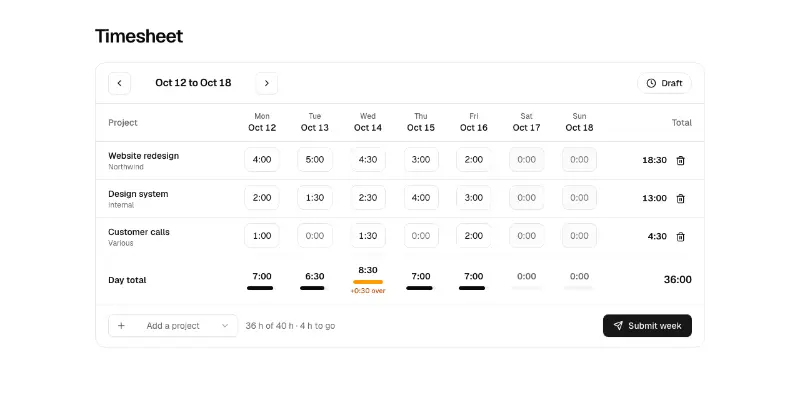The width and height of the screenshot is (800, 400).
Task: Edit Website redesign Wednesday hours 4:30
Action: click(x=368, y=160)
